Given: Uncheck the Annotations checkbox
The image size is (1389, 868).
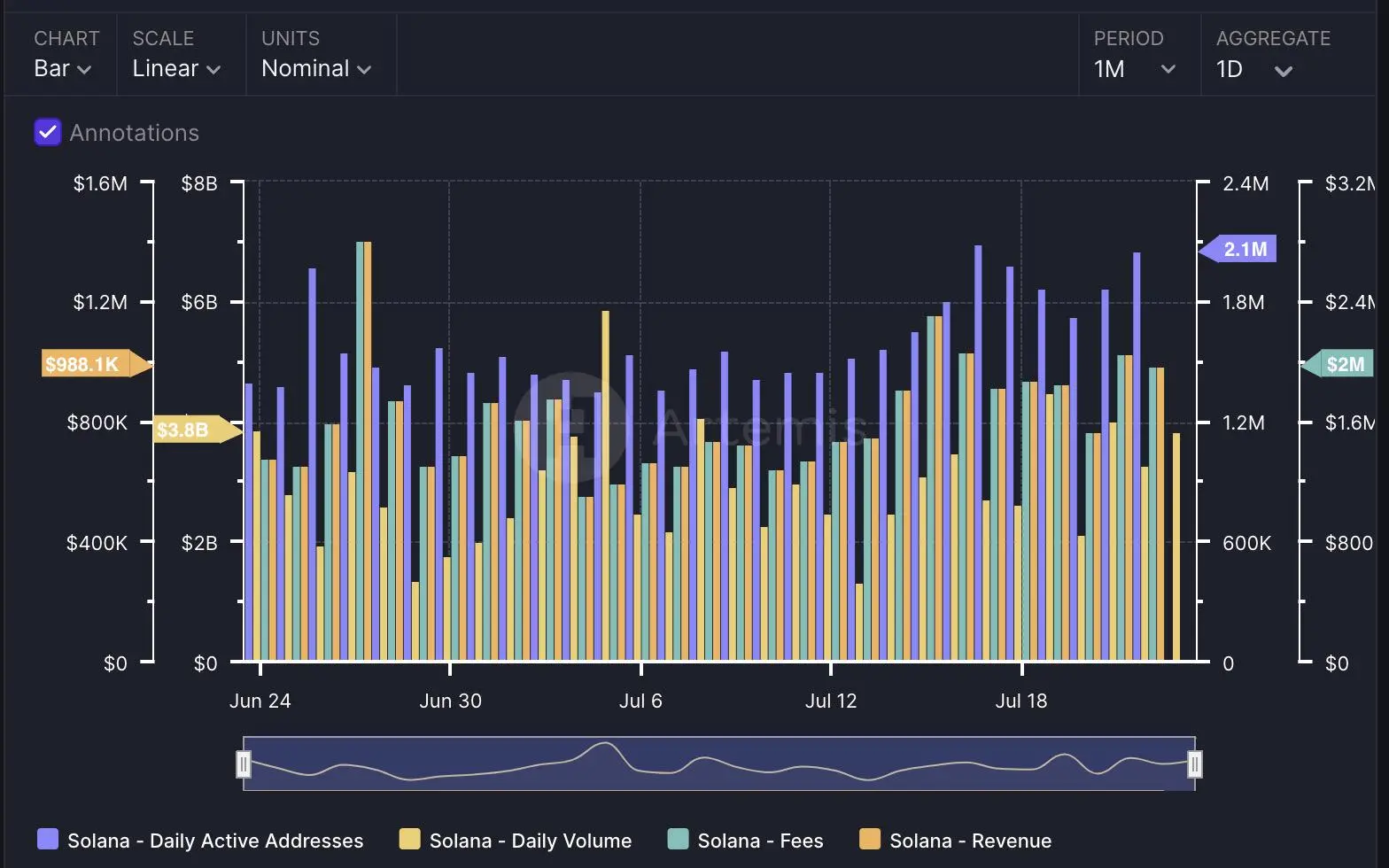Looking at the screenshot, I should point(47,133).
